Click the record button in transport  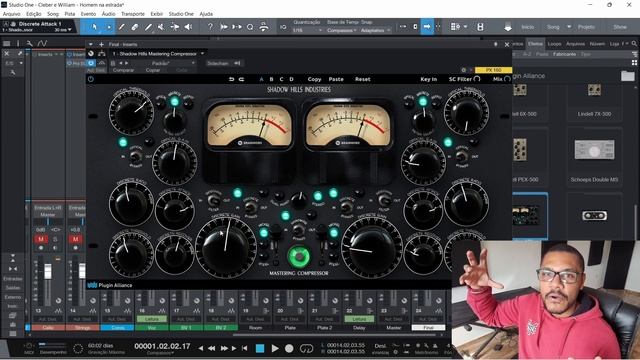pos(289,348)
